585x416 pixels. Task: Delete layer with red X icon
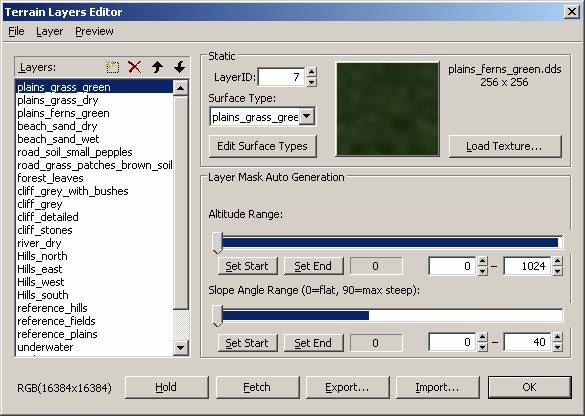pyautogui.click(x=134, y=67)
